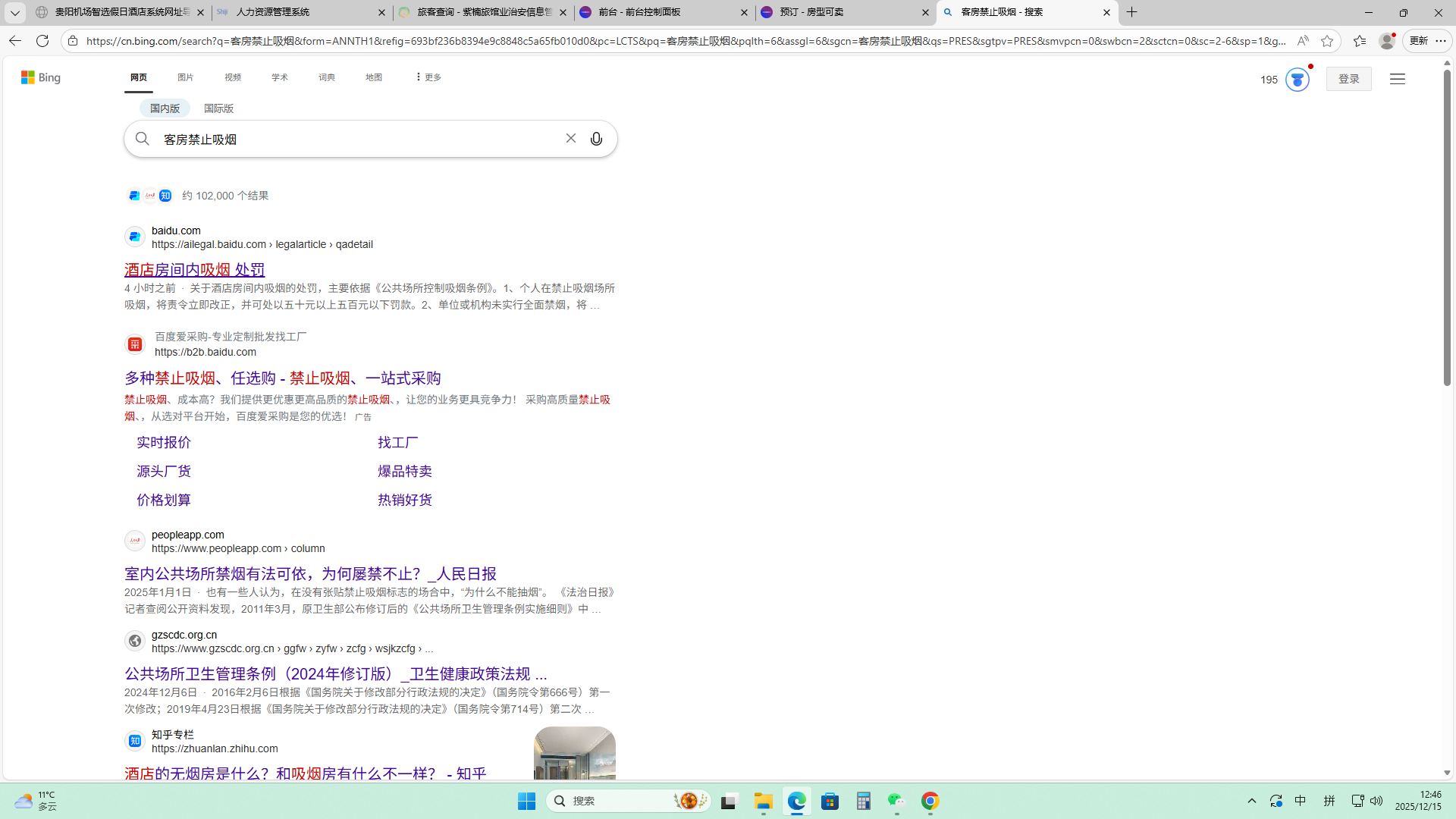Open 酒店房间内吸烟 处罚 search result

pos(194,270)
